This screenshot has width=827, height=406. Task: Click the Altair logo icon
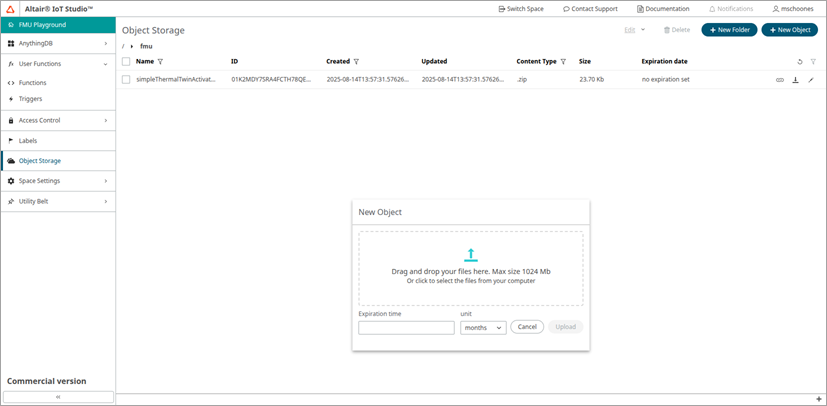(11, 8)
